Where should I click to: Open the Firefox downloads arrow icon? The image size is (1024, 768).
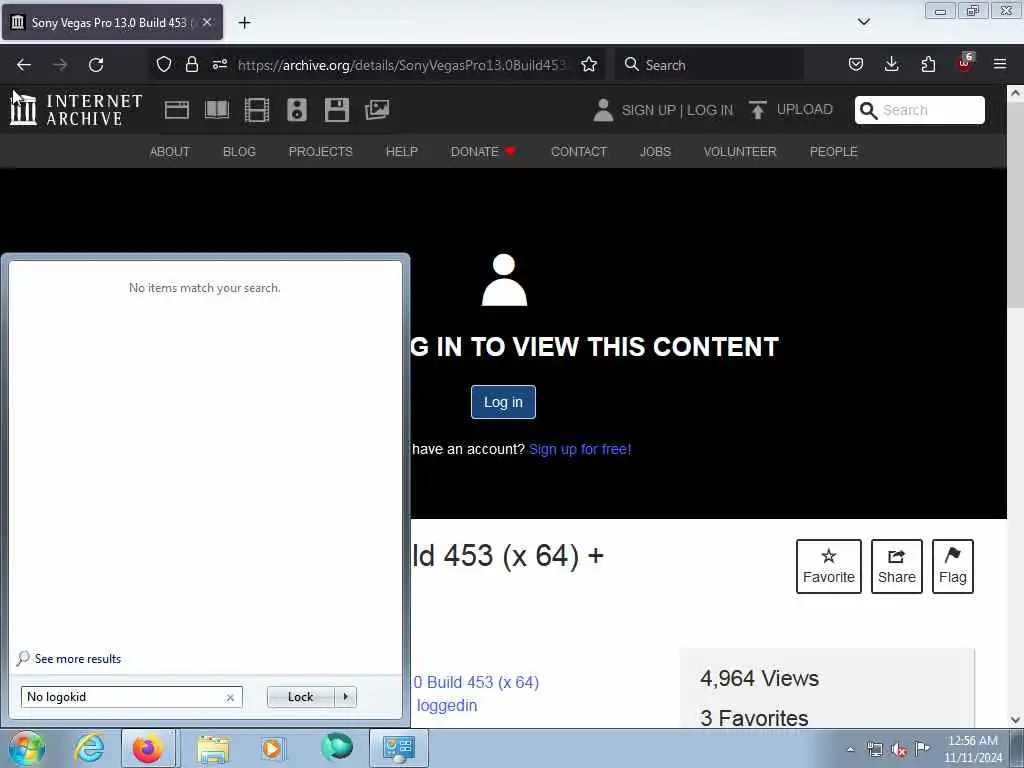tap(891, 64)
